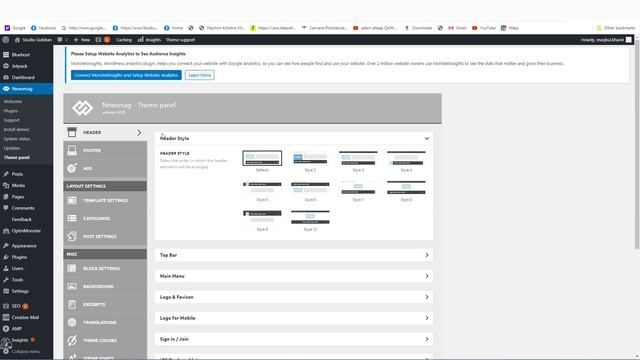Open Theme support admin bar link
This screenshot has height=360, width=640.
pyautogui.click(x=180, y=40)
